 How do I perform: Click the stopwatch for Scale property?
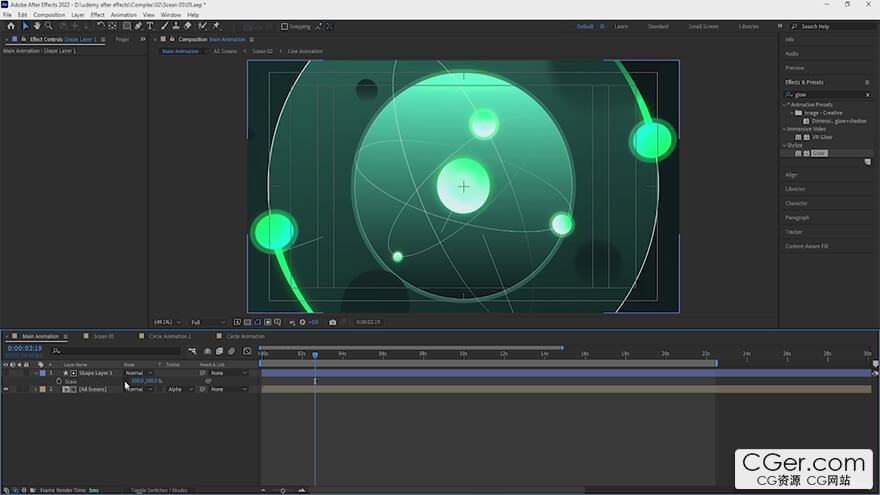(59, 381)
